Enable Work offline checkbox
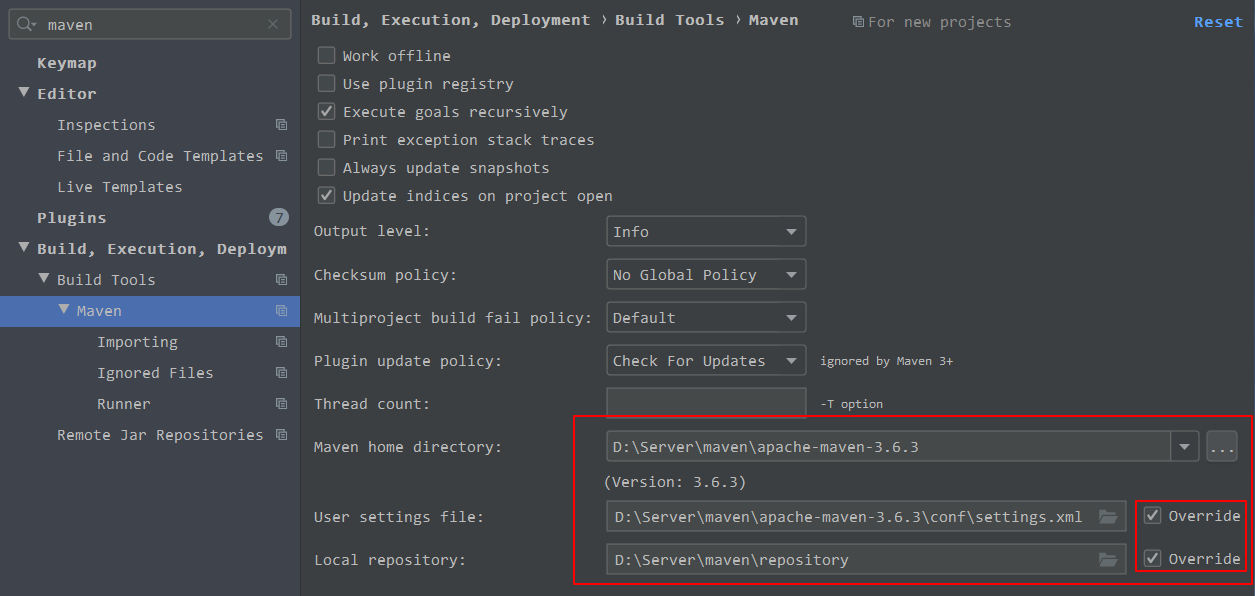The width and height of the screenshot is (1255, 596). click(x=326, y=56)
